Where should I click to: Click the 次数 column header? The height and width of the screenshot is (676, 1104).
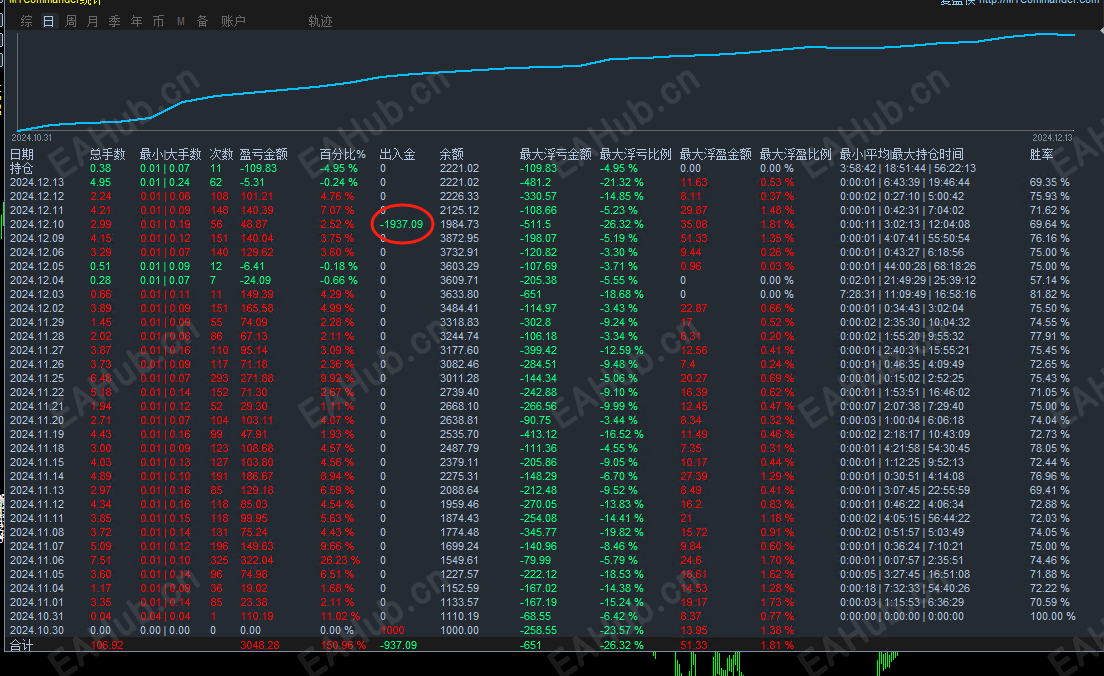coord(222,154)
